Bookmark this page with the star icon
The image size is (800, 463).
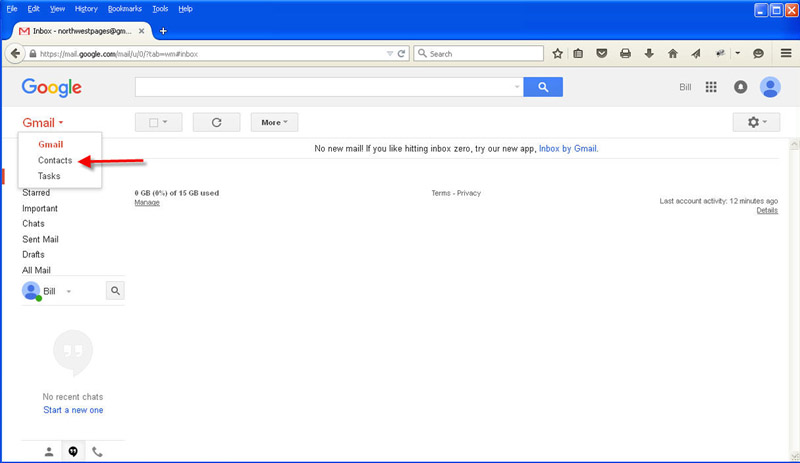[x=557, y=54]
